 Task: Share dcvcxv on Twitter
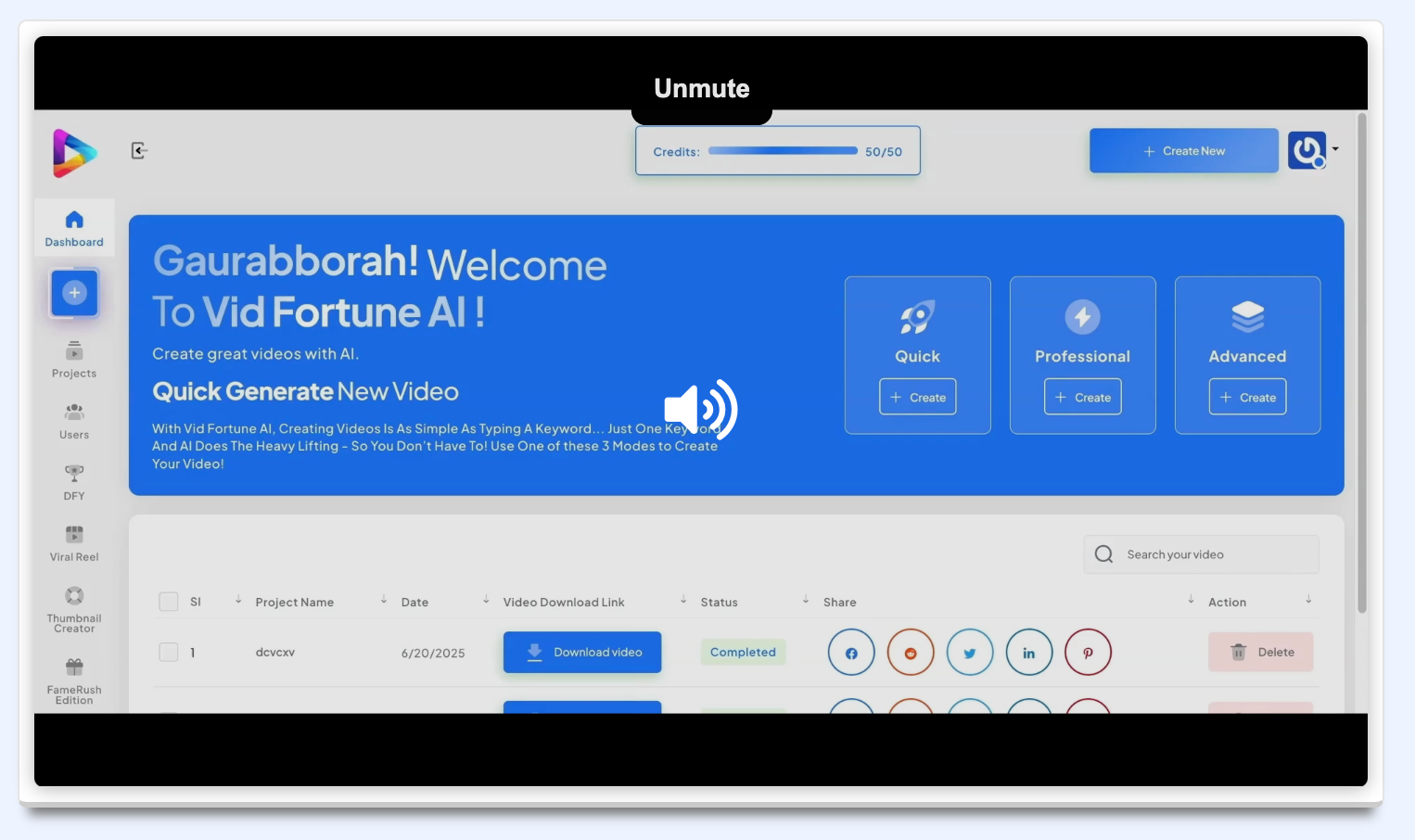(970, 653)
